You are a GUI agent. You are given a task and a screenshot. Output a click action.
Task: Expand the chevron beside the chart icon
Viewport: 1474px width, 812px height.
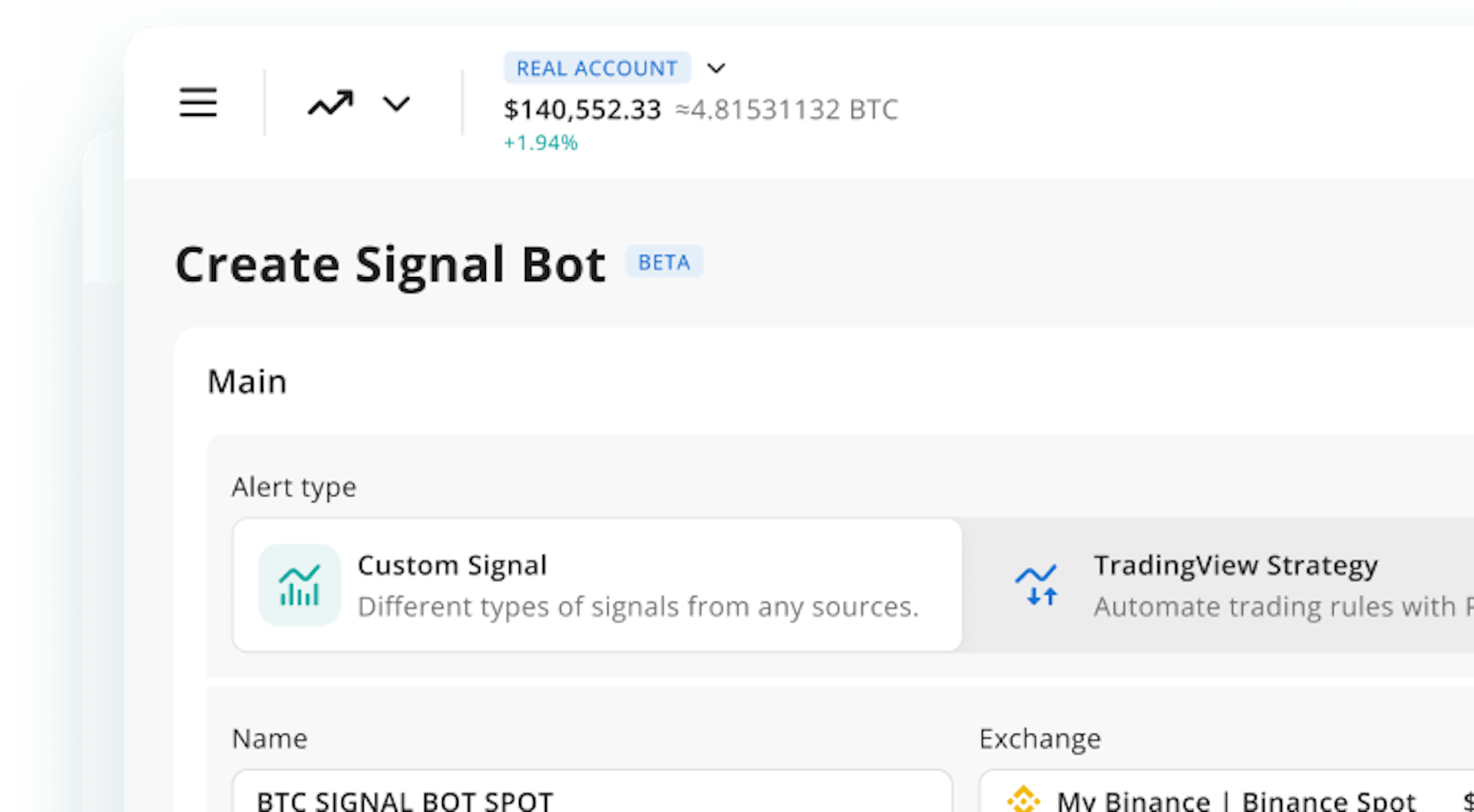396,104
